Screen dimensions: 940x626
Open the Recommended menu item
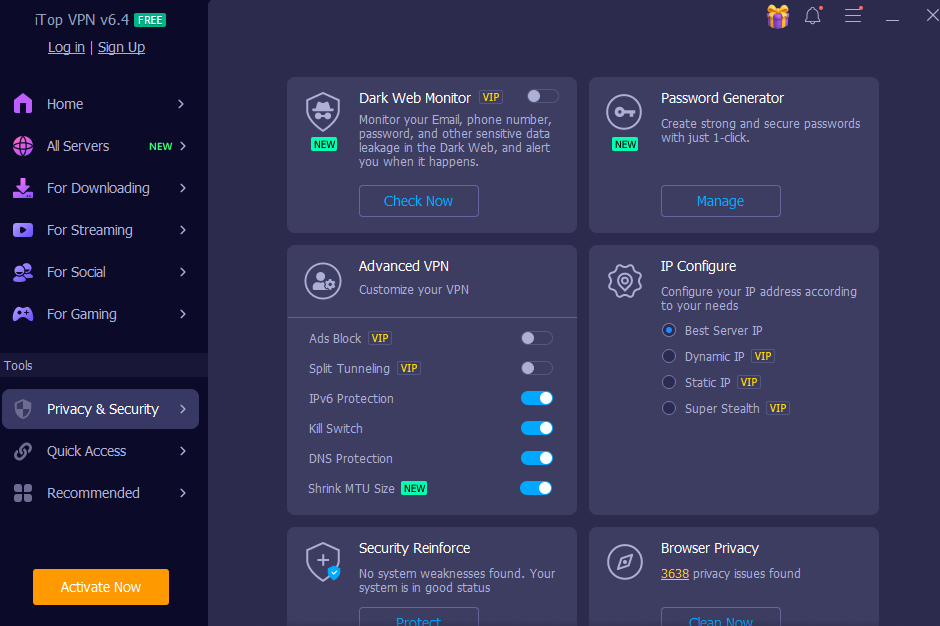point(100,493)
